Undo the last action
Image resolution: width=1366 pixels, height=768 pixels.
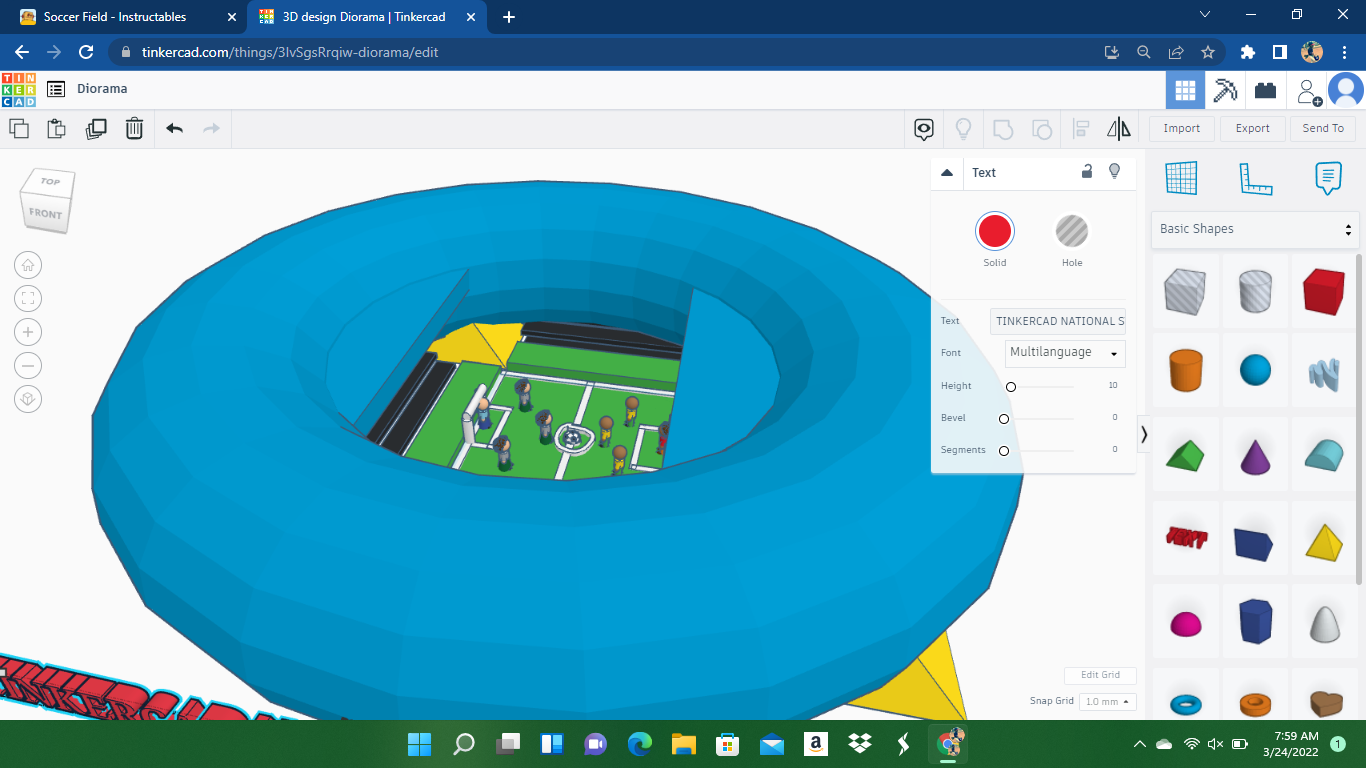[175, 128]
